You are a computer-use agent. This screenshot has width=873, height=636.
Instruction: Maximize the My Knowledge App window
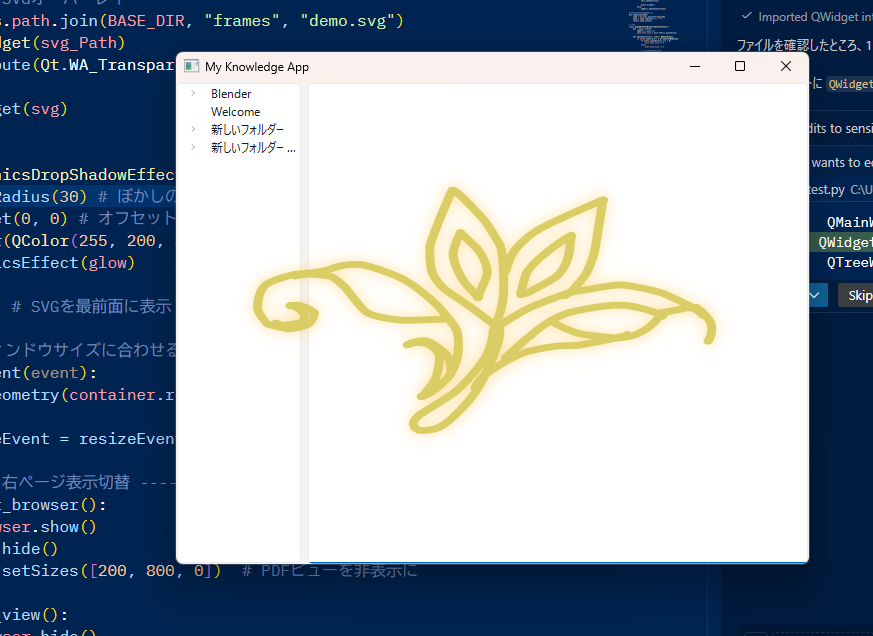click(740, 66)
